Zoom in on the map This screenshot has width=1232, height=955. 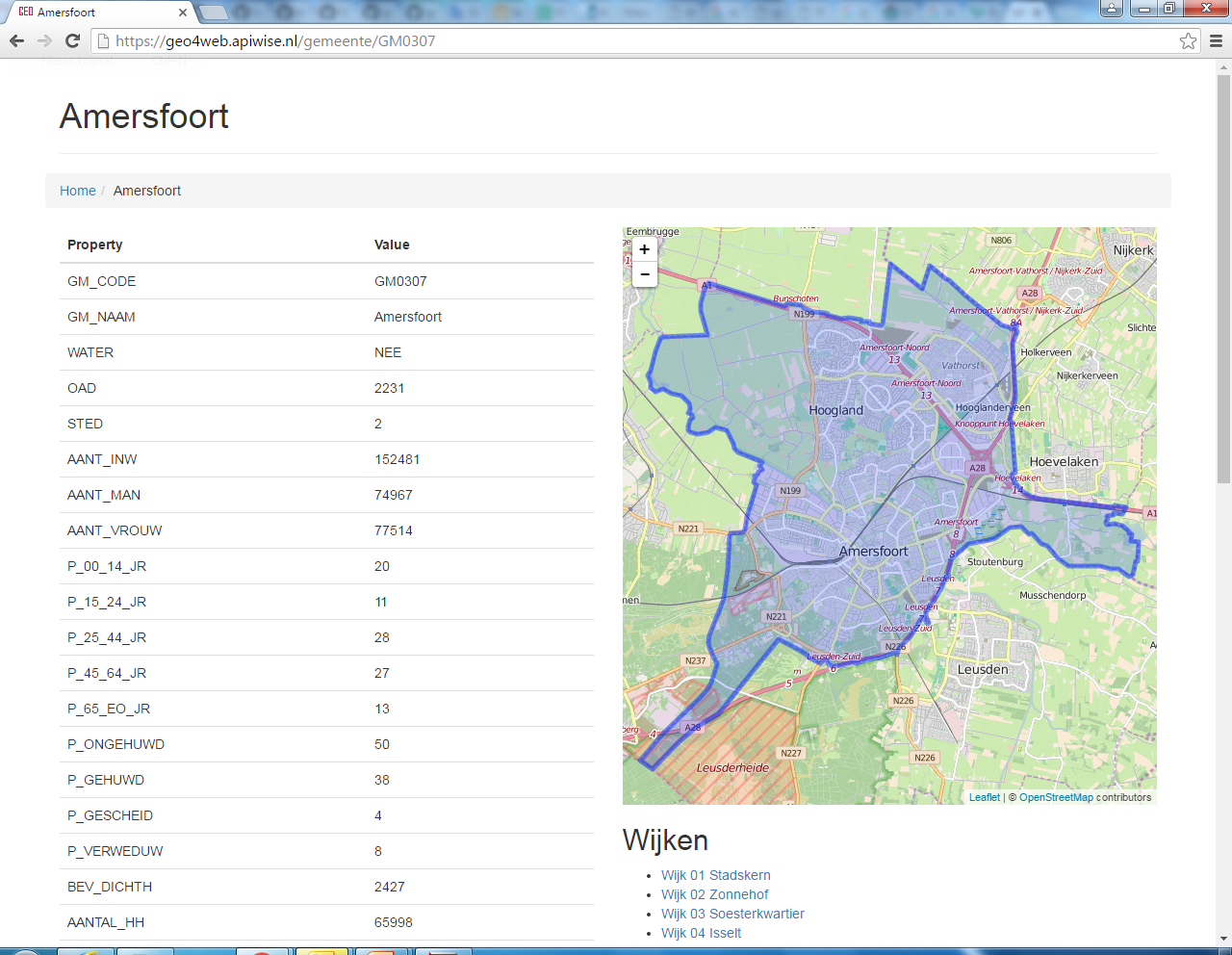point(644,249)
